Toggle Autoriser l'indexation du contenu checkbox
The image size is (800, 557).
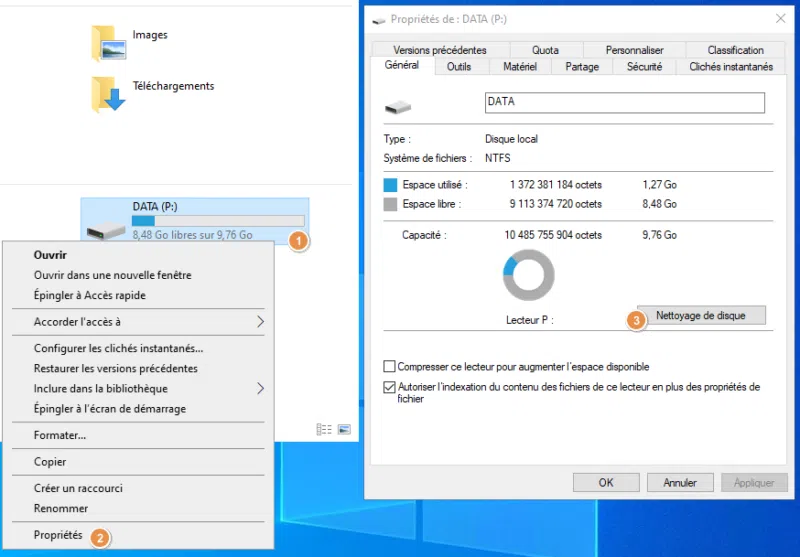point(389,387)
